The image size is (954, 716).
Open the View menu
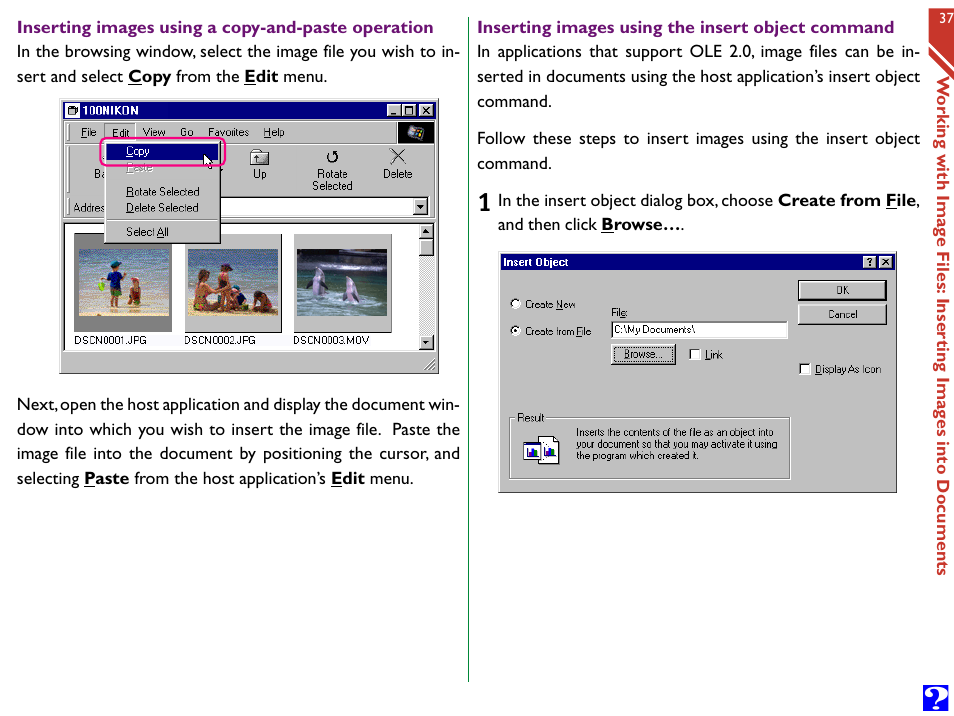point(154,132)
